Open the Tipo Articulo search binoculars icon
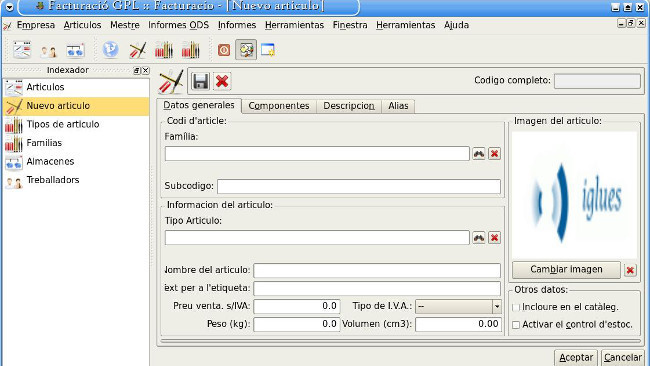The width and height of the screenshot is (650, 366). point(479,238)
